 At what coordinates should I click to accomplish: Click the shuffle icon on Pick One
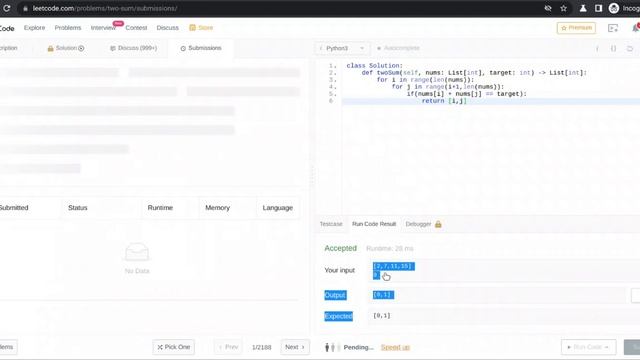[x=160, y=347]
